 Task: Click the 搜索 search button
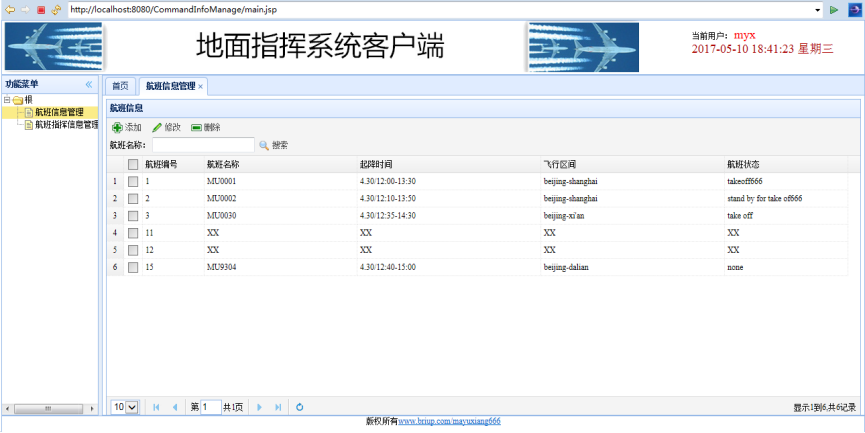(274, 145)
